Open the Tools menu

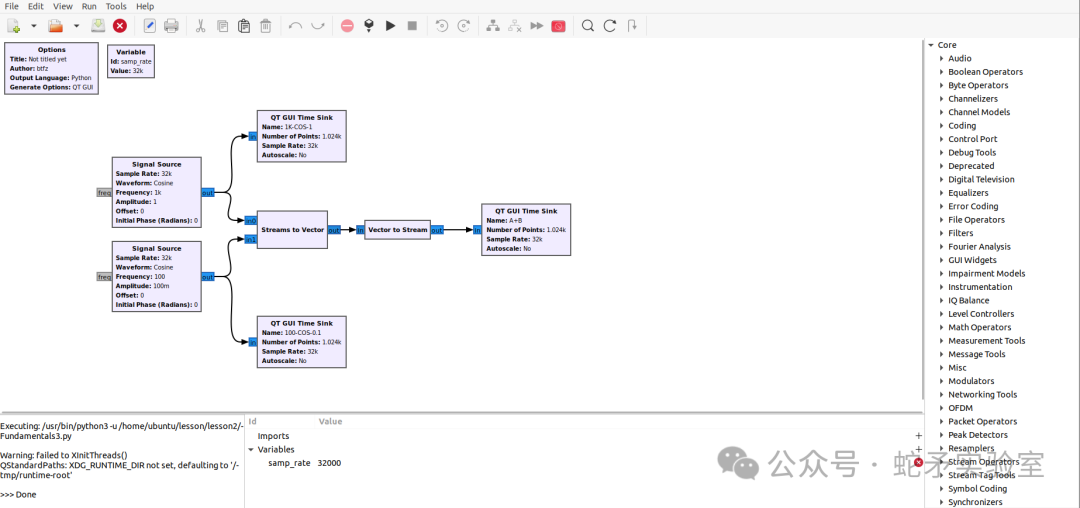(x=116, y=6)
